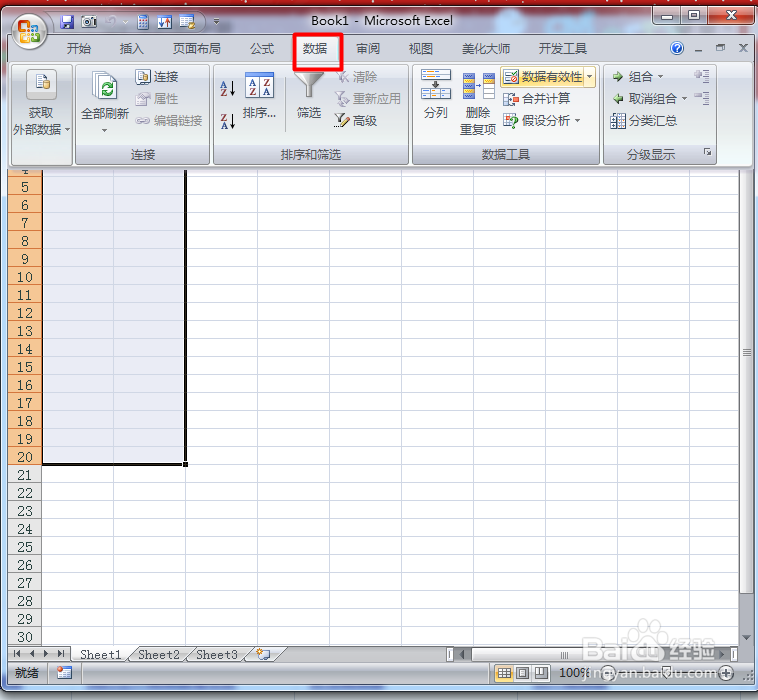Insert a new worksheet tab
The width and height of the screenshot is (758, 700).
pos(263,655)
